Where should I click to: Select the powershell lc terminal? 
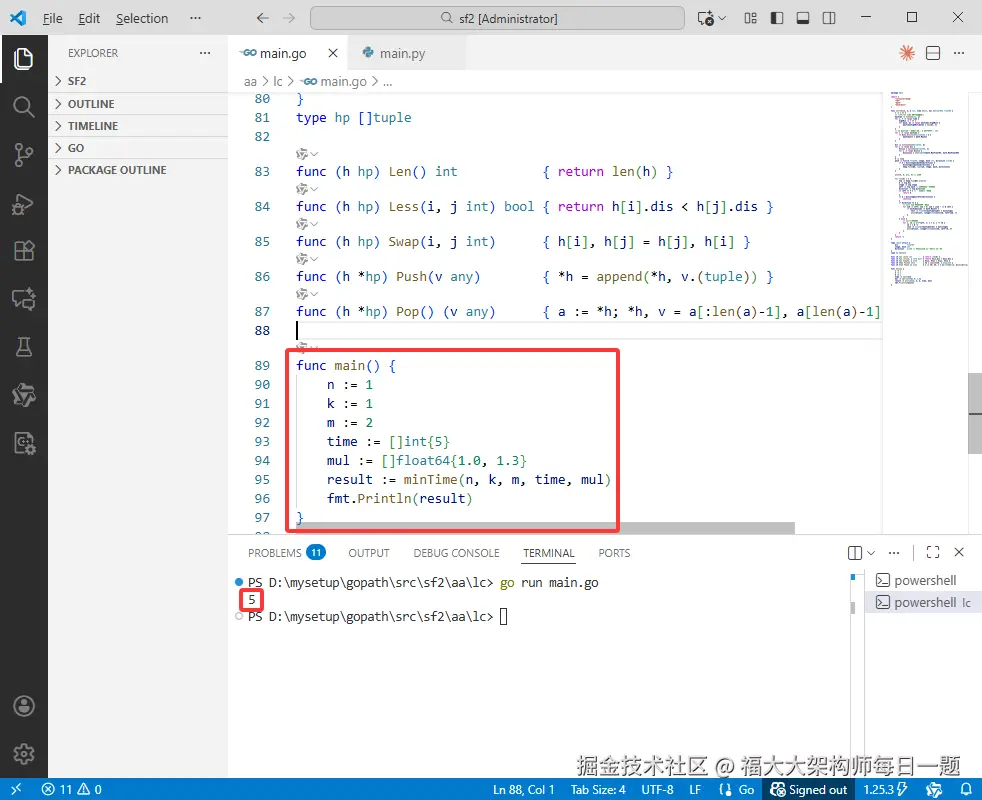pyautogui.click(x=923, y=602)
